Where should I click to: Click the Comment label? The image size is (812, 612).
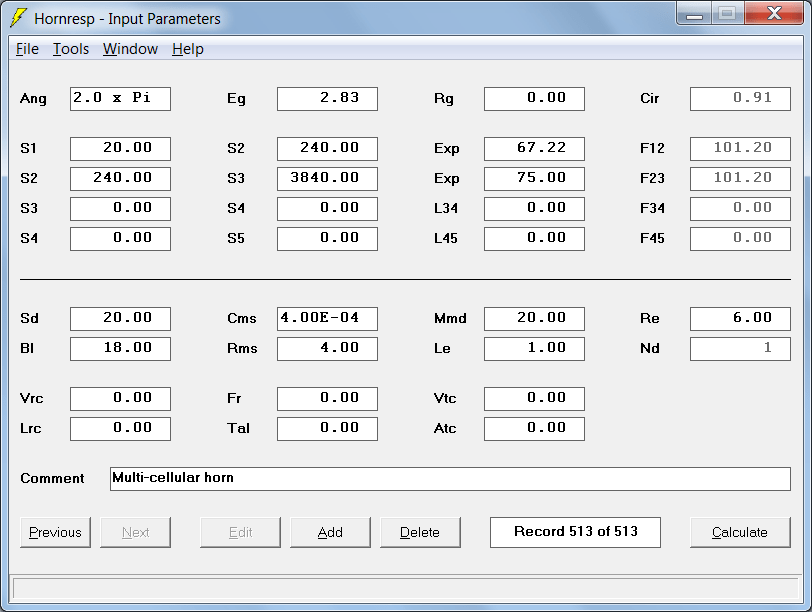coord(52,478)
